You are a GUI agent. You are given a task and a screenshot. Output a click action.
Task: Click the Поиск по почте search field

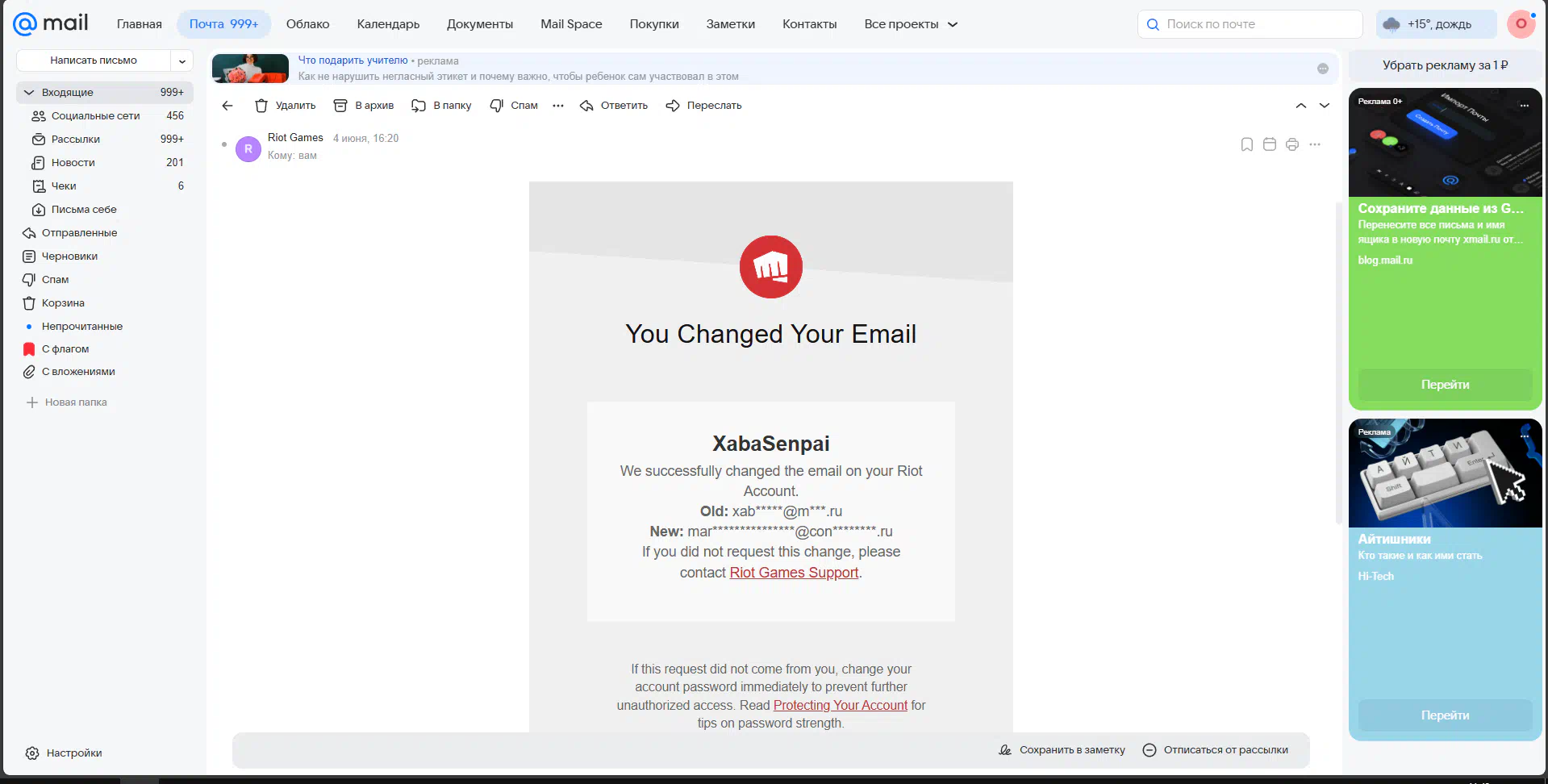pyautogui.click(x=1250, y=24)
